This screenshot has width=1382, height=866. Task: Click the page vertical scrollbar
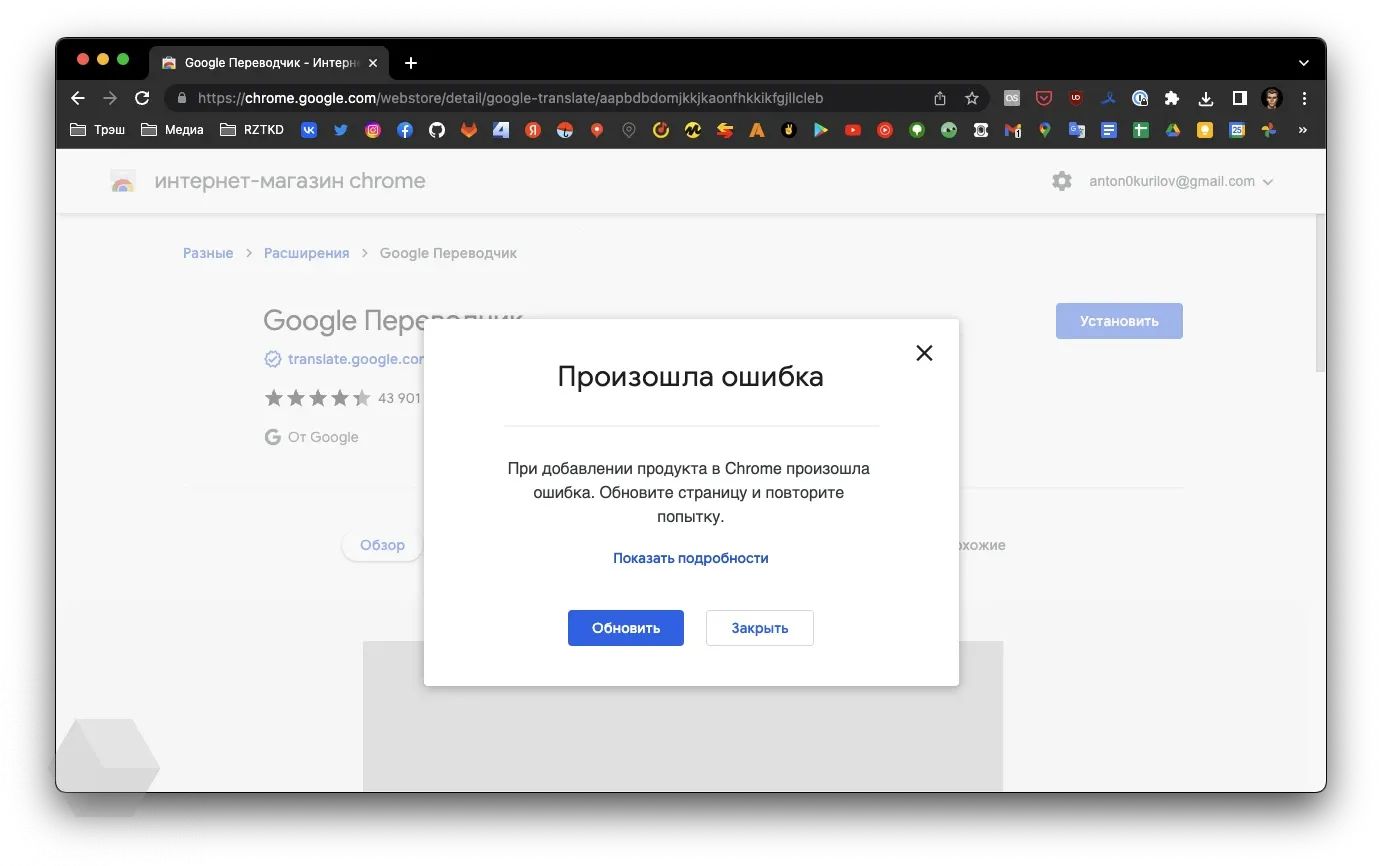1320,292
